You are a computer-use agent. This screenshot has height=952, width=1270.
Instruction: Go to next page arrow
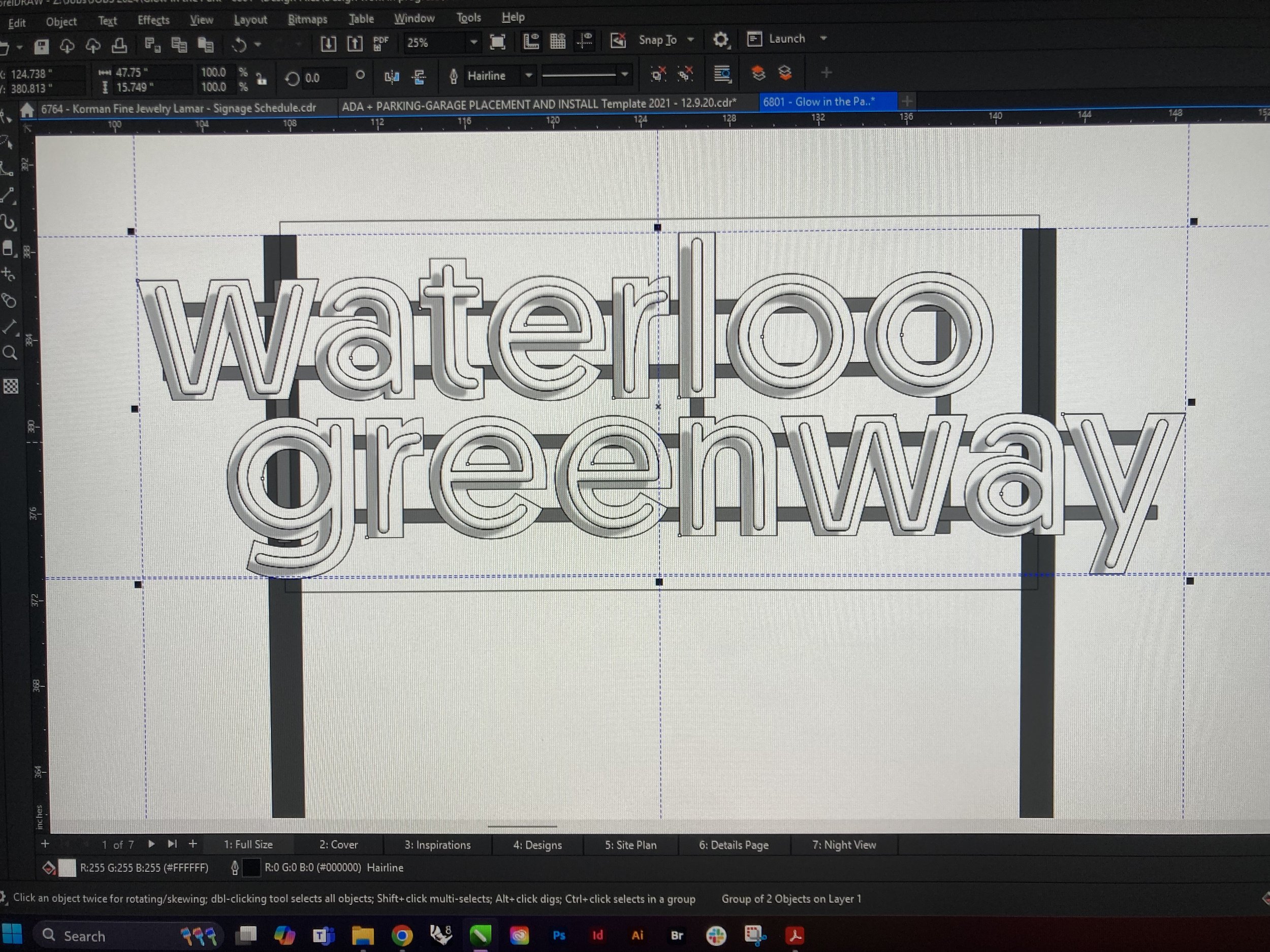(151, 843)
